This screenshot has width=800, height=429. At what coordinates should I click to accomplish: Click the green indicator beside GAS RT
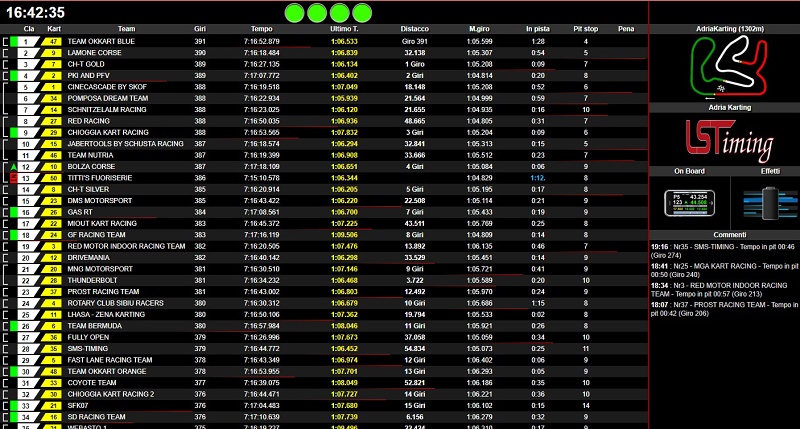click(14, 212)
